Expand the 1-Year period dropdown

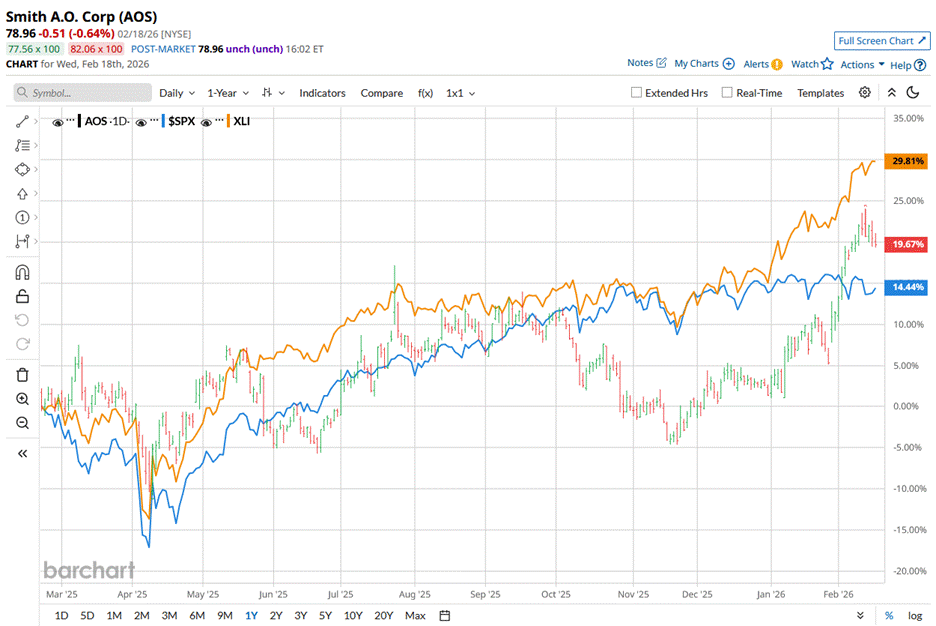pyautogui.click(x=227, y=93)
